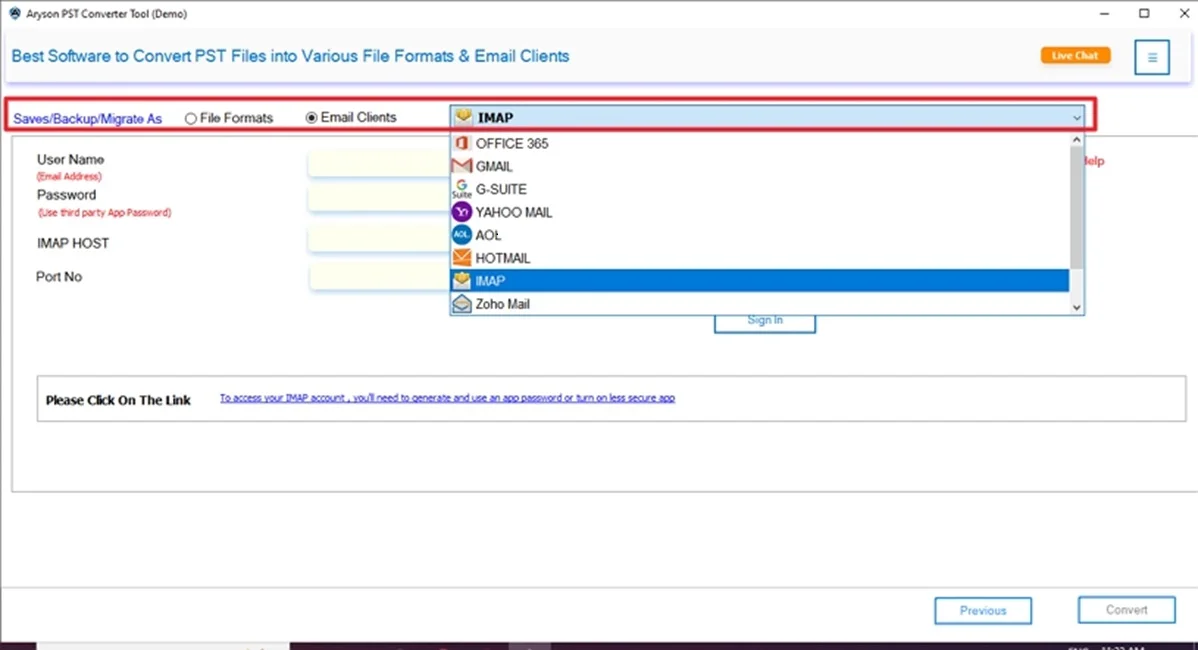
Task: Click the 'User Name' label
Action: pyautogui.click(x=70, y=160)
